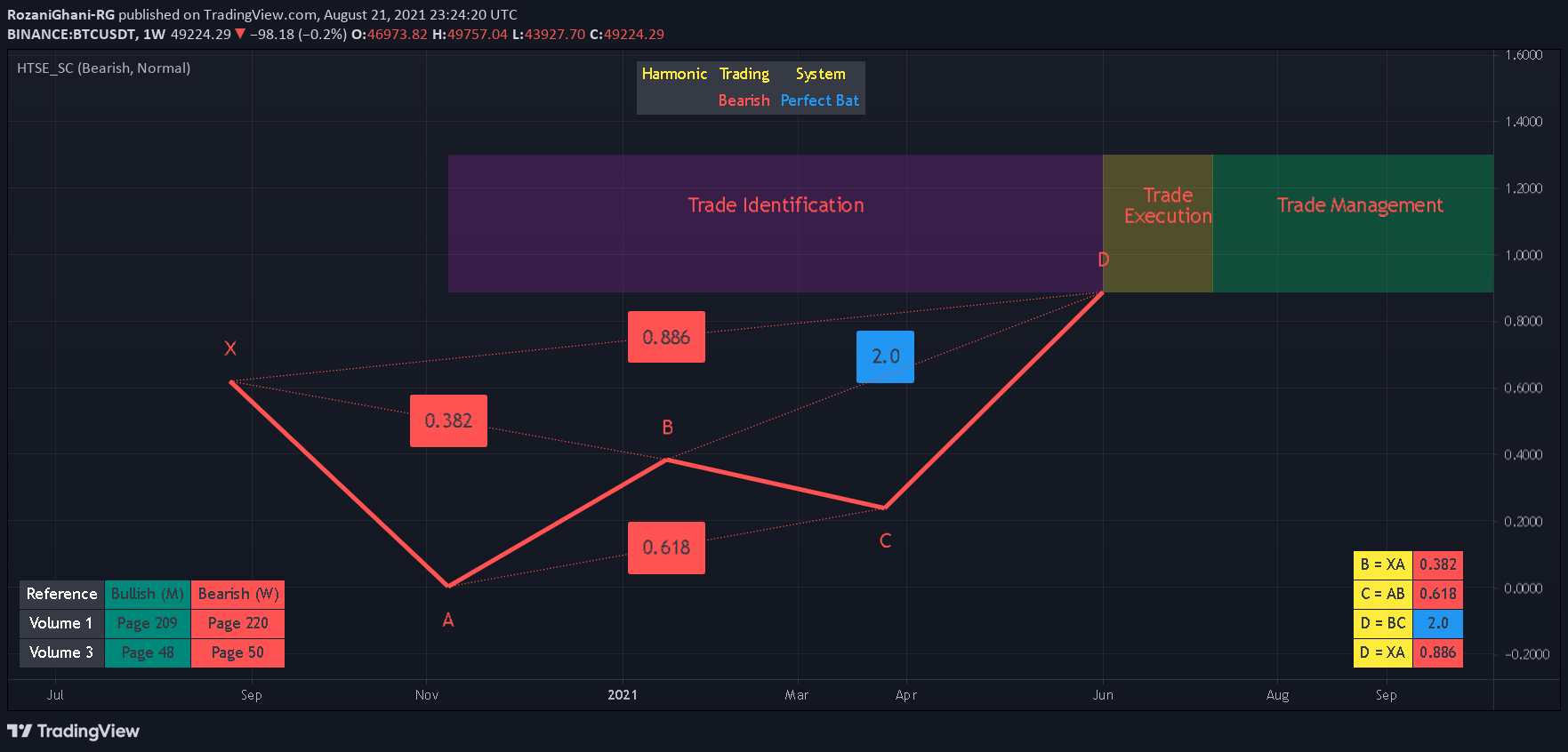Click the Nov label on the time axis
Viewport: 1568px width, 752px height.
tap(427, 695)
